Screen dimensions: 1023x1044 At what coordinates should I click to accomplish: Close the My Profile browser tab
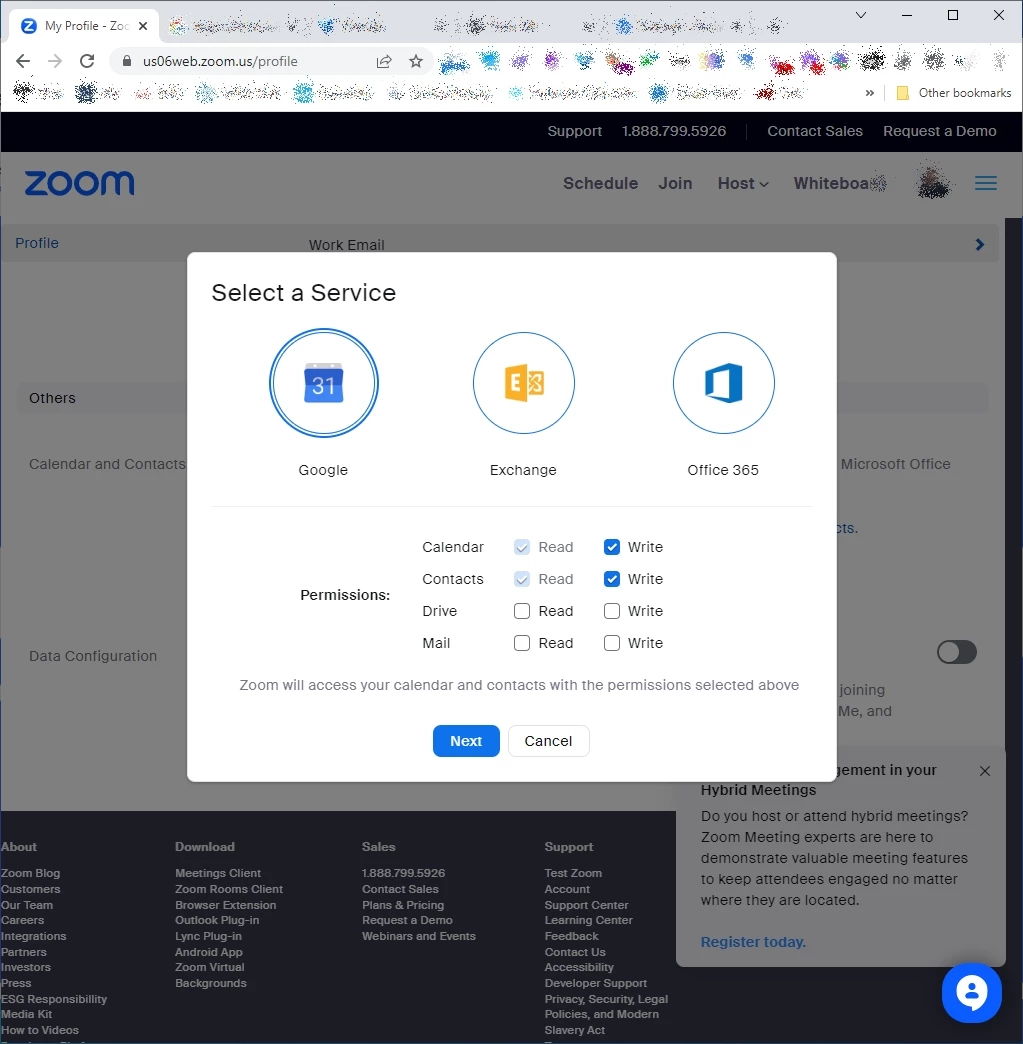tap(143, 26)
